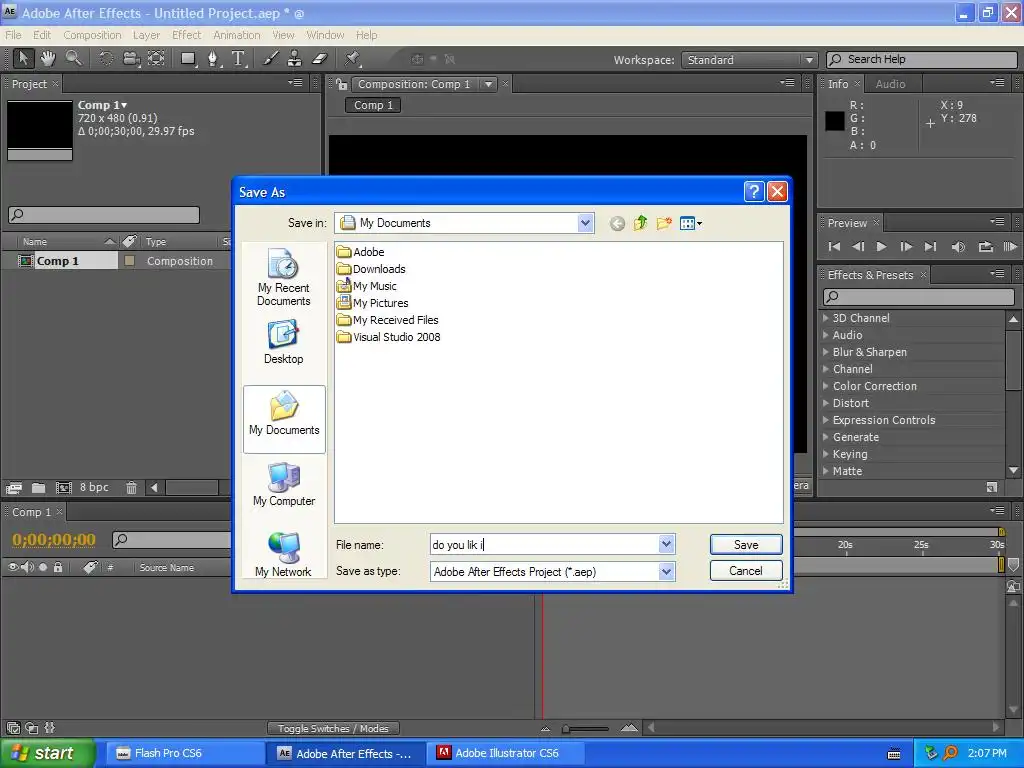Click the dialog help question button

click(x=754, y=191)
